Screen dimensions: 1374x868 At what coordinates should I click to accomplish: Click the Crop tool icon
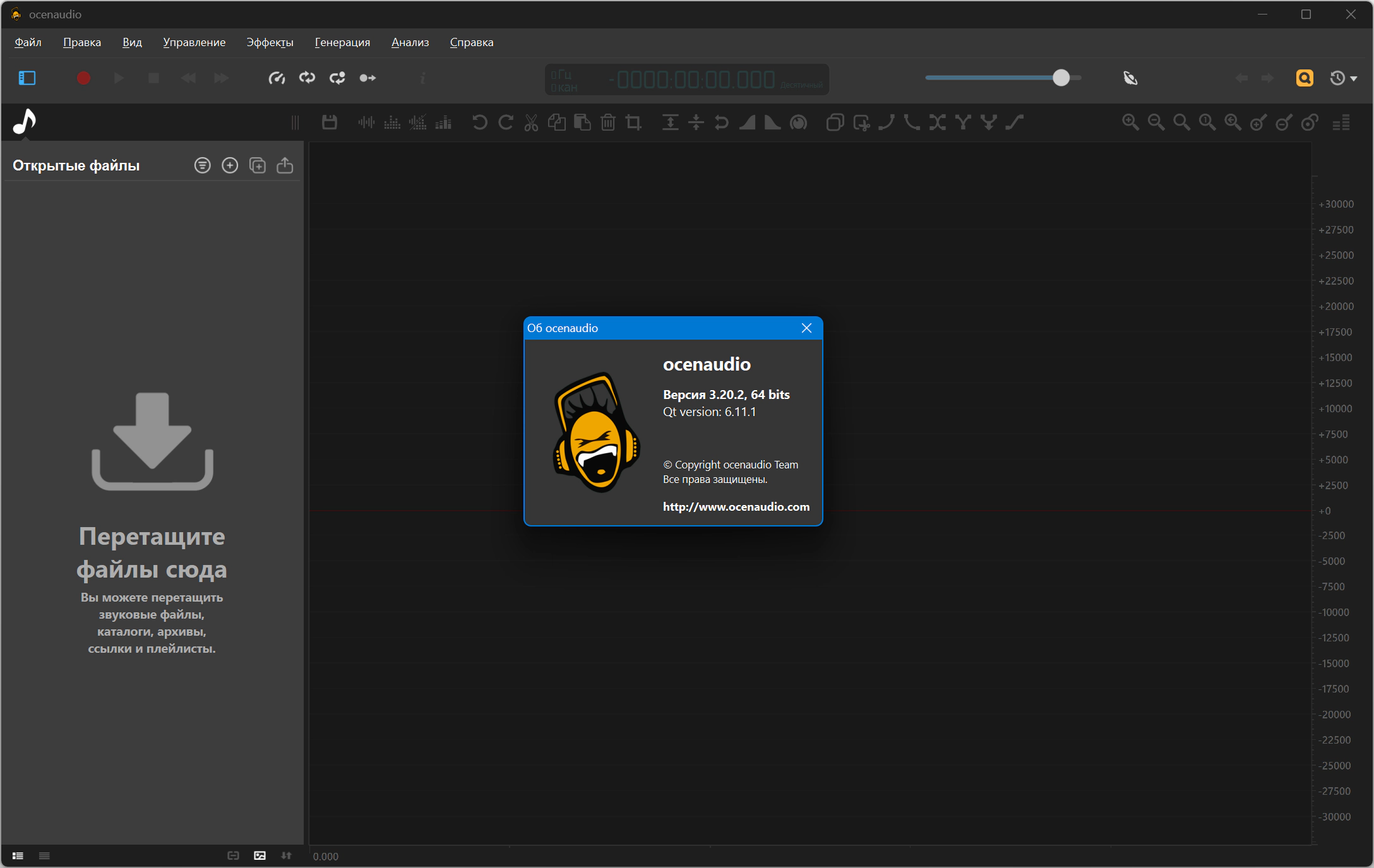(x=633, y=122)
